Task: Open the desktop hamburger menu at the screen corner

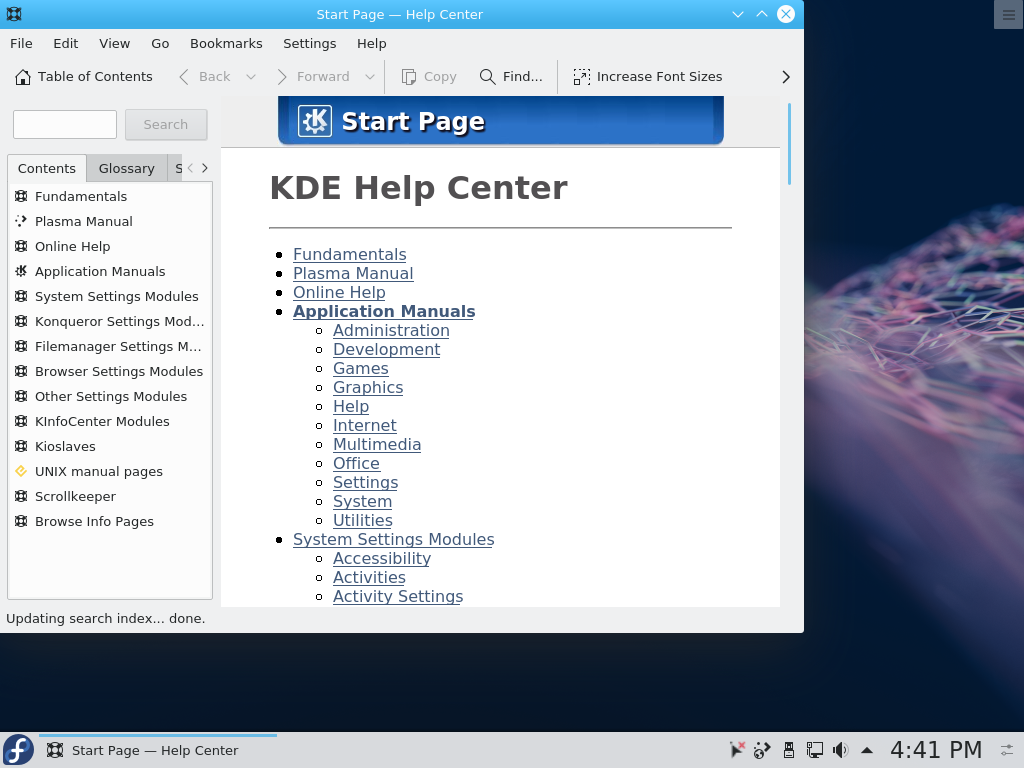Action: (1008, 14)
